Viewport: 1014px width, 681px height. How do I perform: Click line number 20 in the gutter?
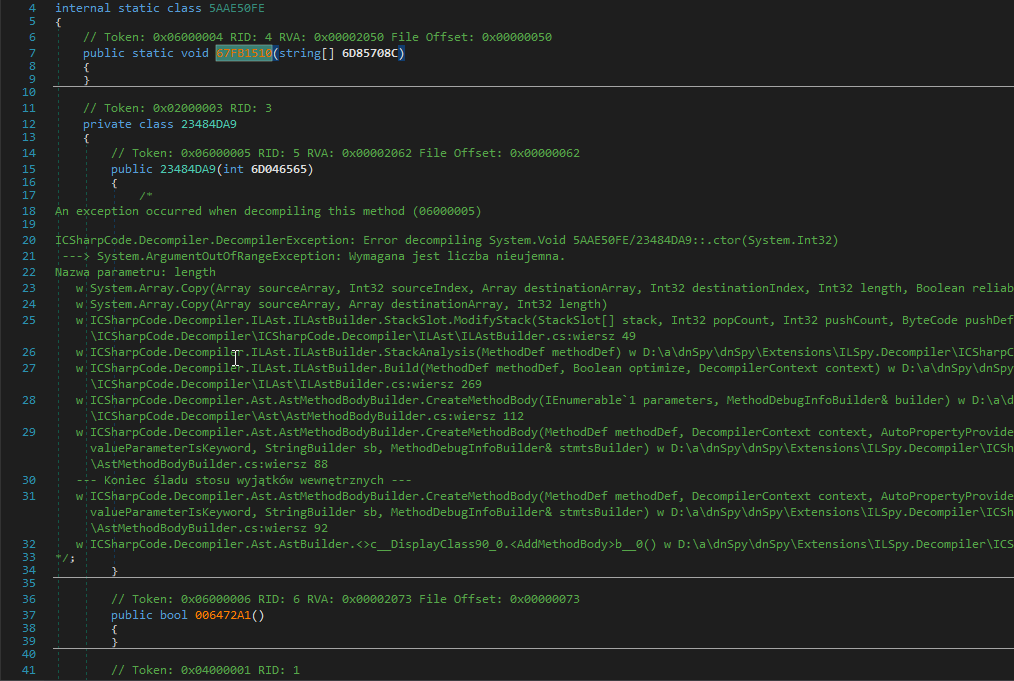tap(28, 240)
